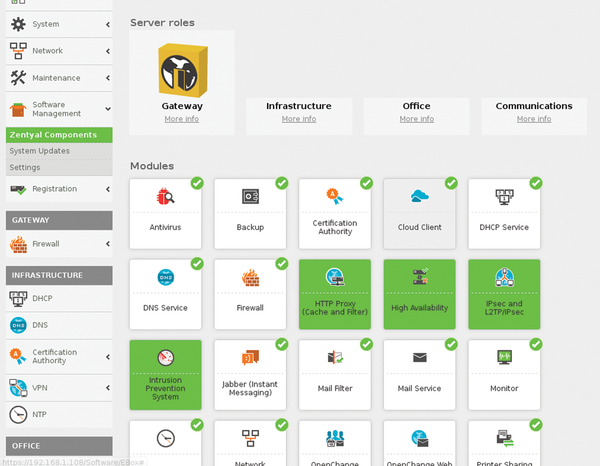Toggle the Monitor module checkmark

536,344
